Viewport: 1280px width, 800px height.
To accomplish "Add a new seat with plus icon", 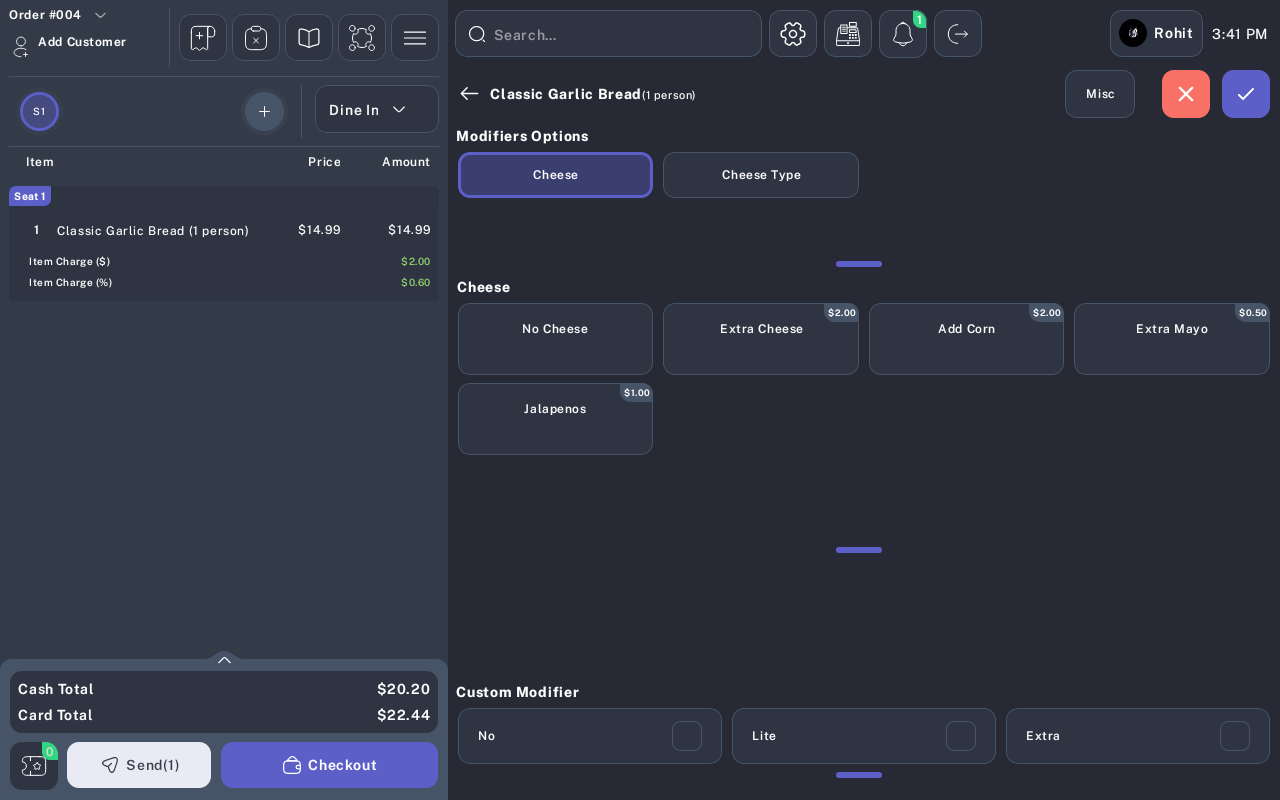I will (264, 111).
